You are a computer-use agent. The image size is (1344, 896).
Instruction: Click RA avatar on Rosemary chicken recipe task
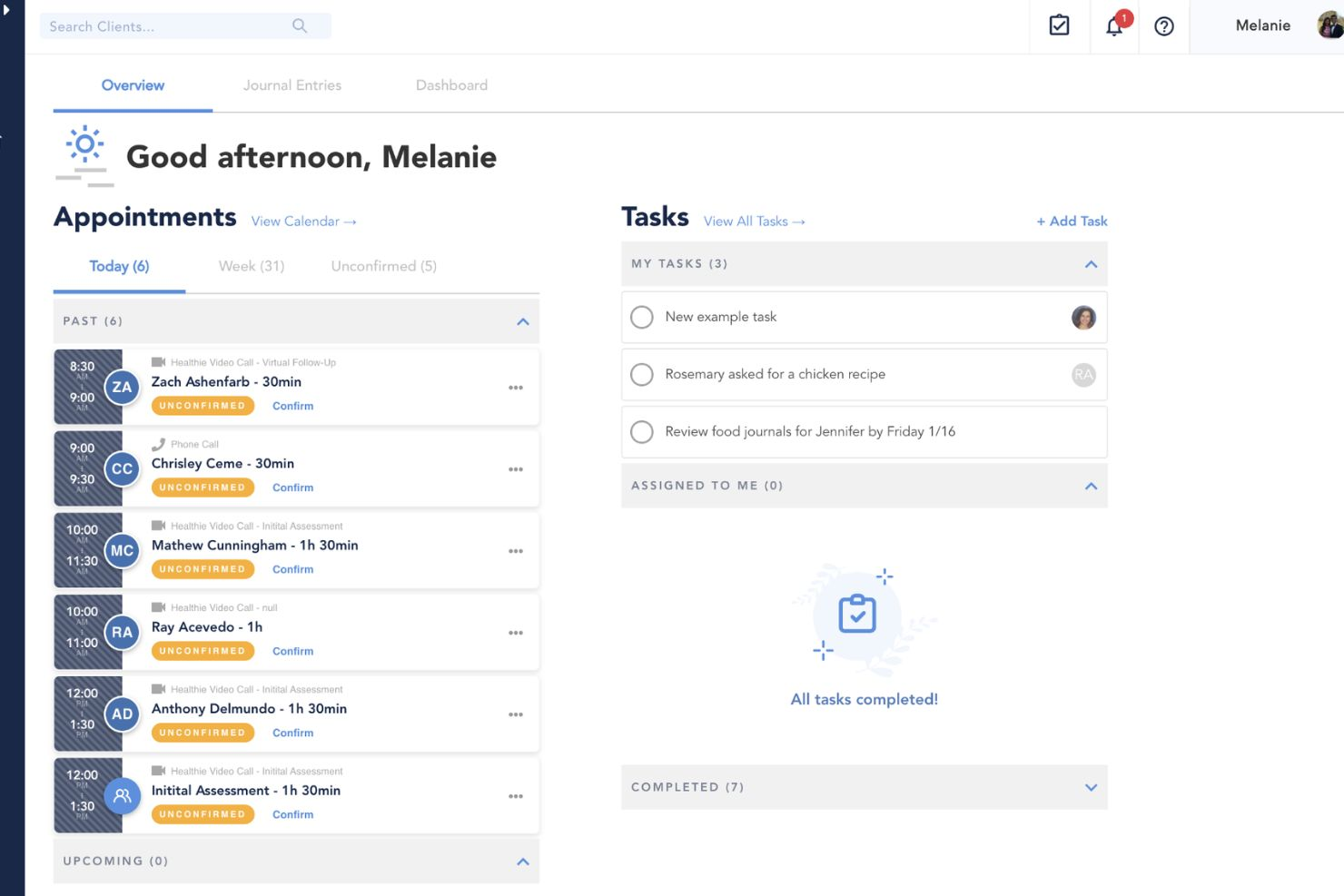pyautogui.click(x=1083, y=375)
